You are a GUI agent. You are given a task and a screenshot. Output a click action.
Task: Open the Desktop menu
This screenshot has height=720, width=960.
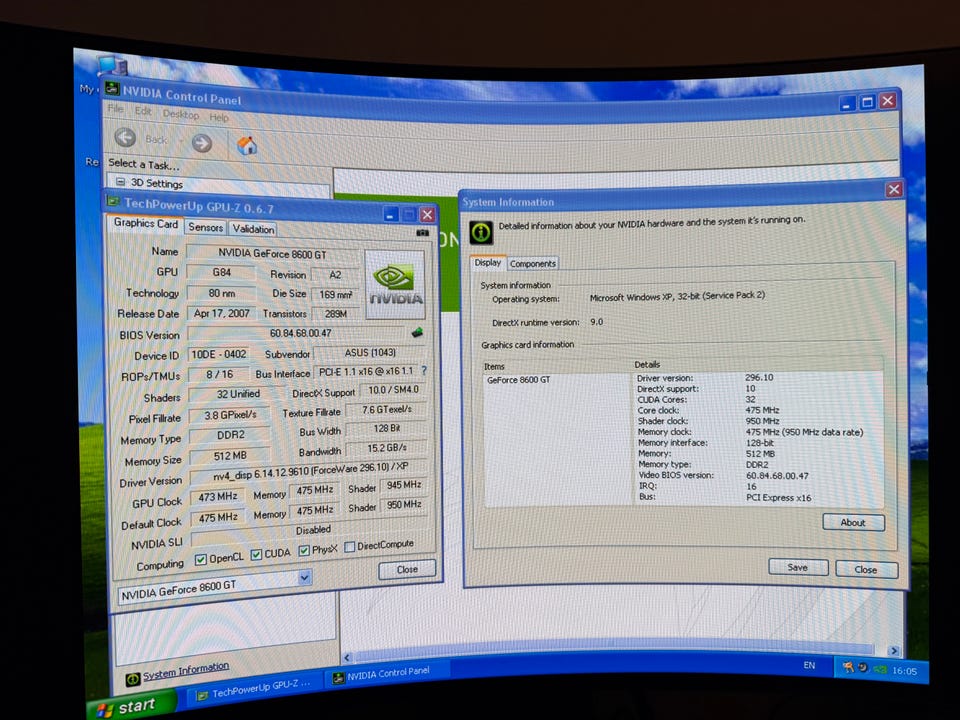click(181, 114)
